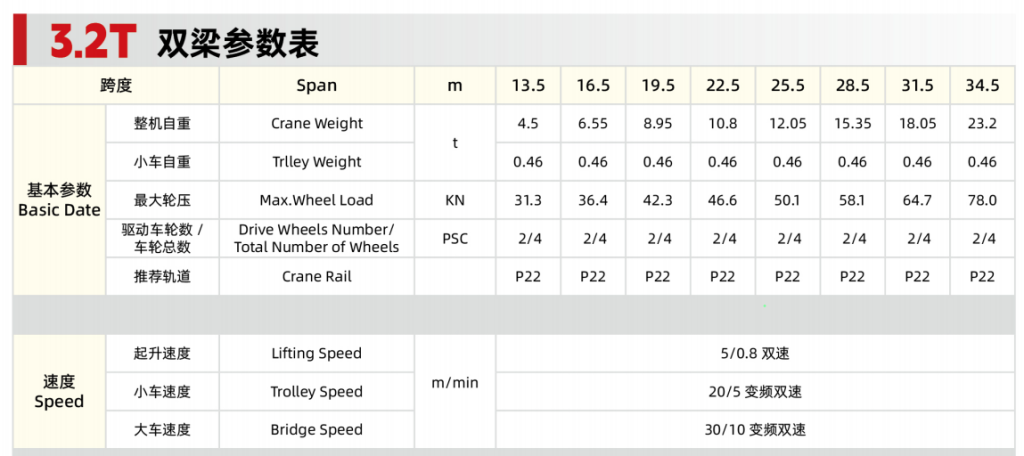The height and width of the screenshot is (456, 1024).
Task: Select Drive Wheels Number label cell
Action: click(x=317, y=238)
